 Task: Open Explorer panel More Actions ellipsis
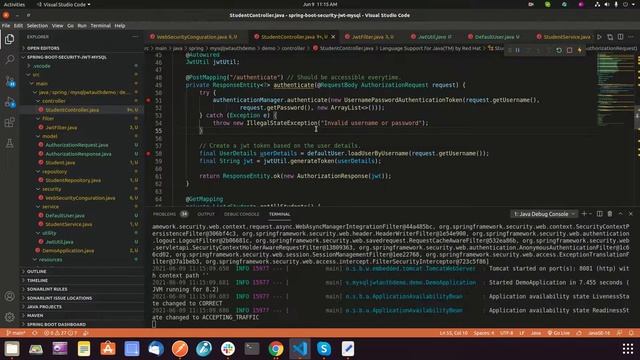coord(135,37)
